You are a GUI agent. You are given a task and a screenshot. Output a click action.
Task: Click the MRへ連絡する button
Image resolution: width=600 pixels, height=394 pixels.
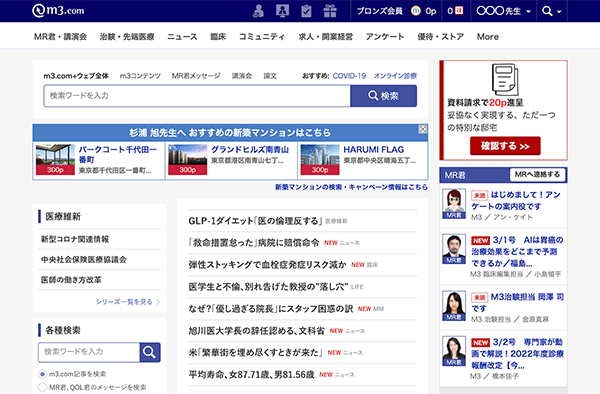[x=537, y=174]
